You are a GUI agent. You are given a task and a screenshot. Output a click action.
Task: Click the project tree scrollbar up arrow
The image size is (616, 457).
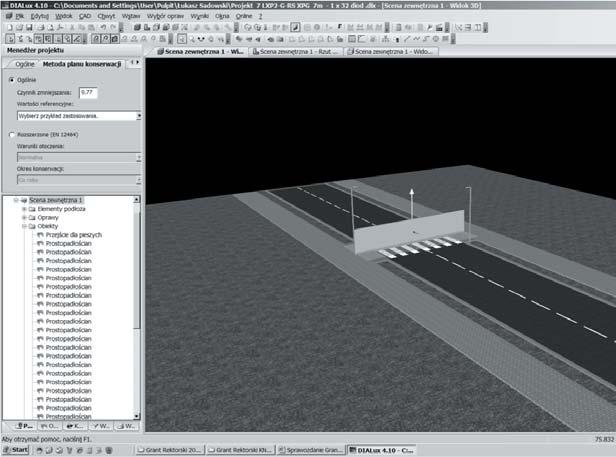pyautogui.click(x=136, y=200)
